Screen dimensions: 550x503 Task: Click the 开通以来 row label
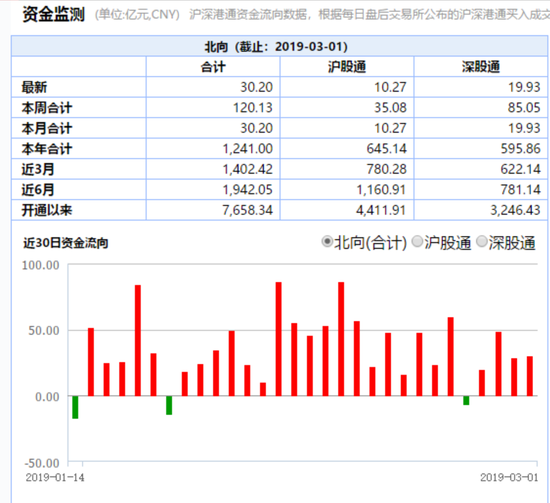coord(47,210)
